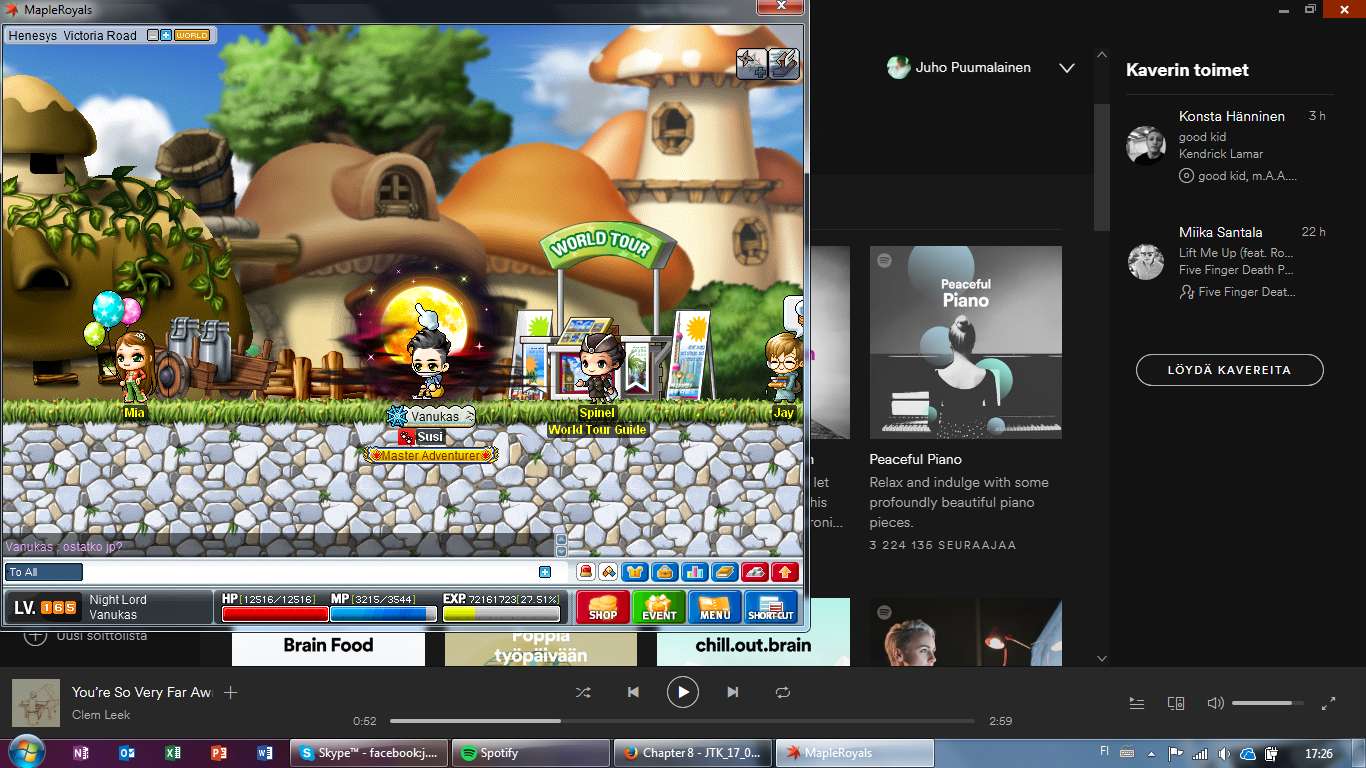Toggle shuffle in Spotify
This screenshot has width=1366, height=768.
tap(583, 692)
